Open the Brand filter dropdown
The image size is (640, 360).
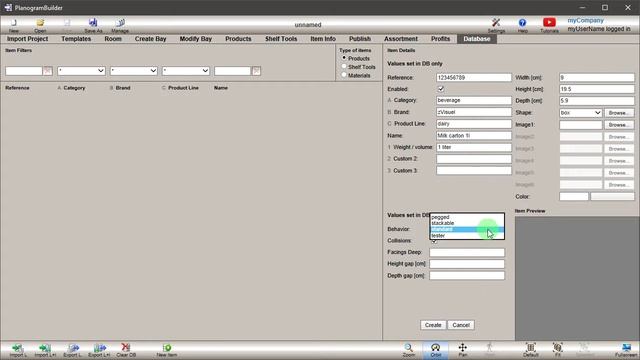point(133,71)
